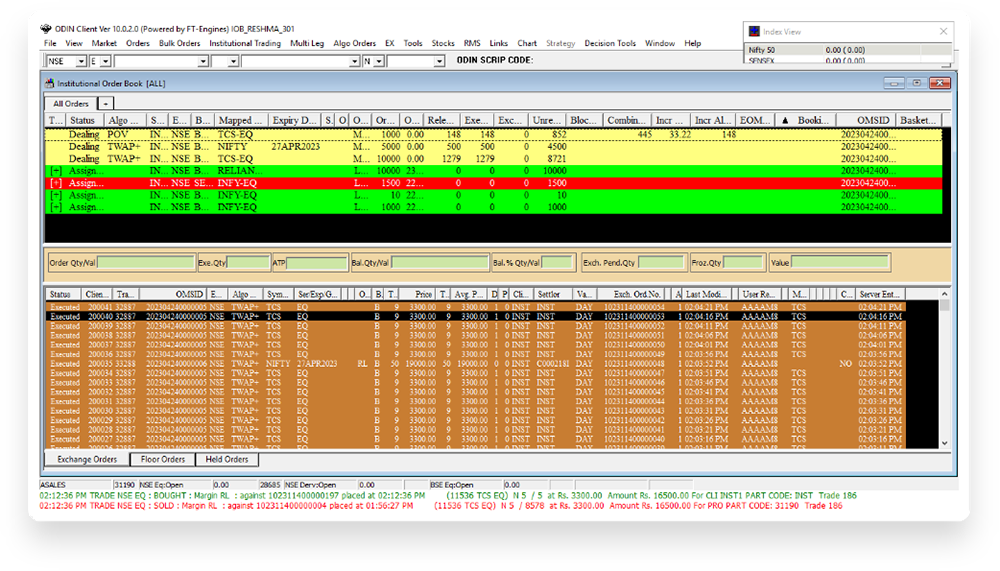Click the Exe.Qty field
1000x571 pixels.
pos(249,262)
